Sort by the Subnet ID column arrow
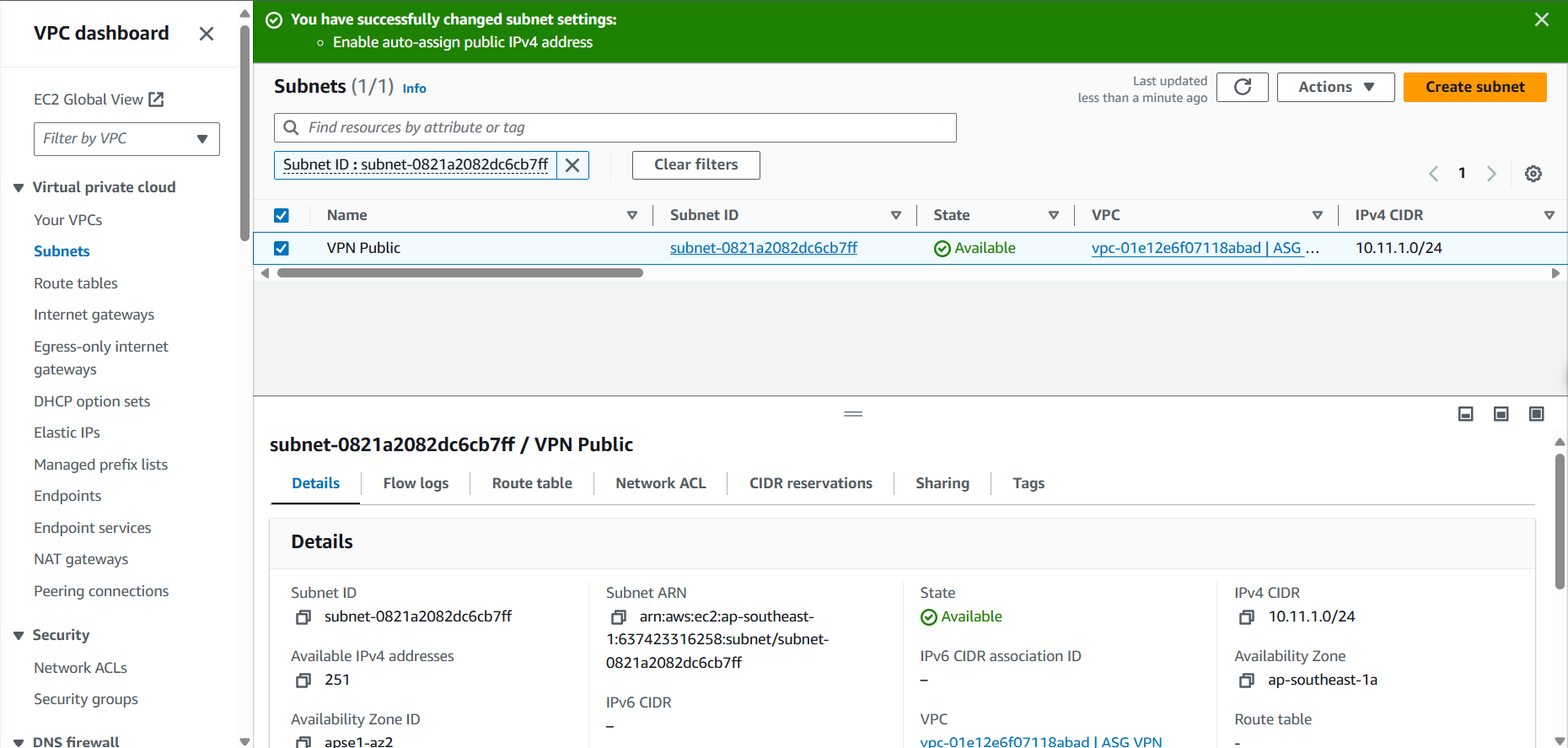The image size is (1568, 748). click(x=896, y=216)
